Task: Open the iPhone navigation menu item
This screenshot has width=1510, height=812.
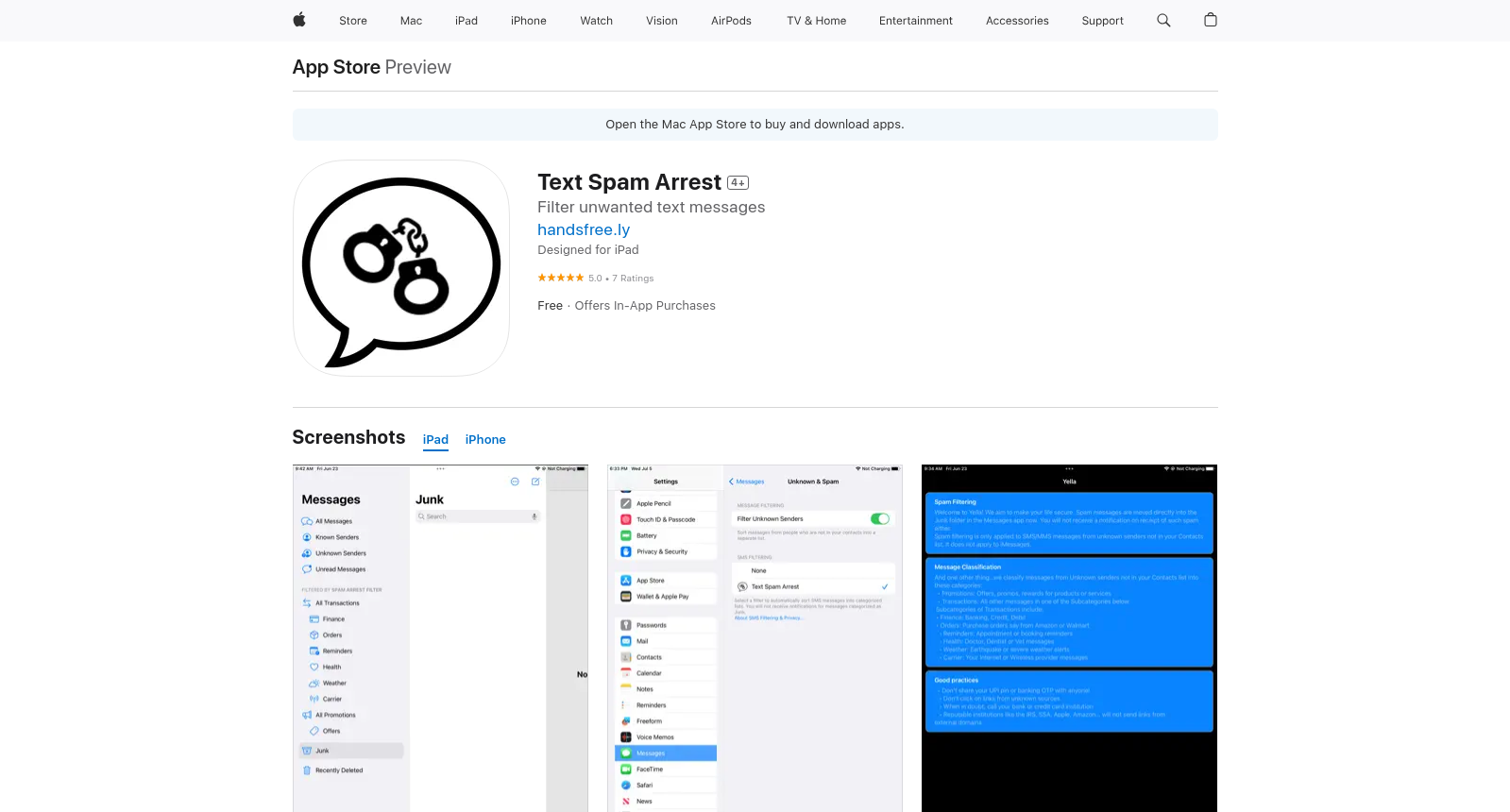Action: [529, 21]
